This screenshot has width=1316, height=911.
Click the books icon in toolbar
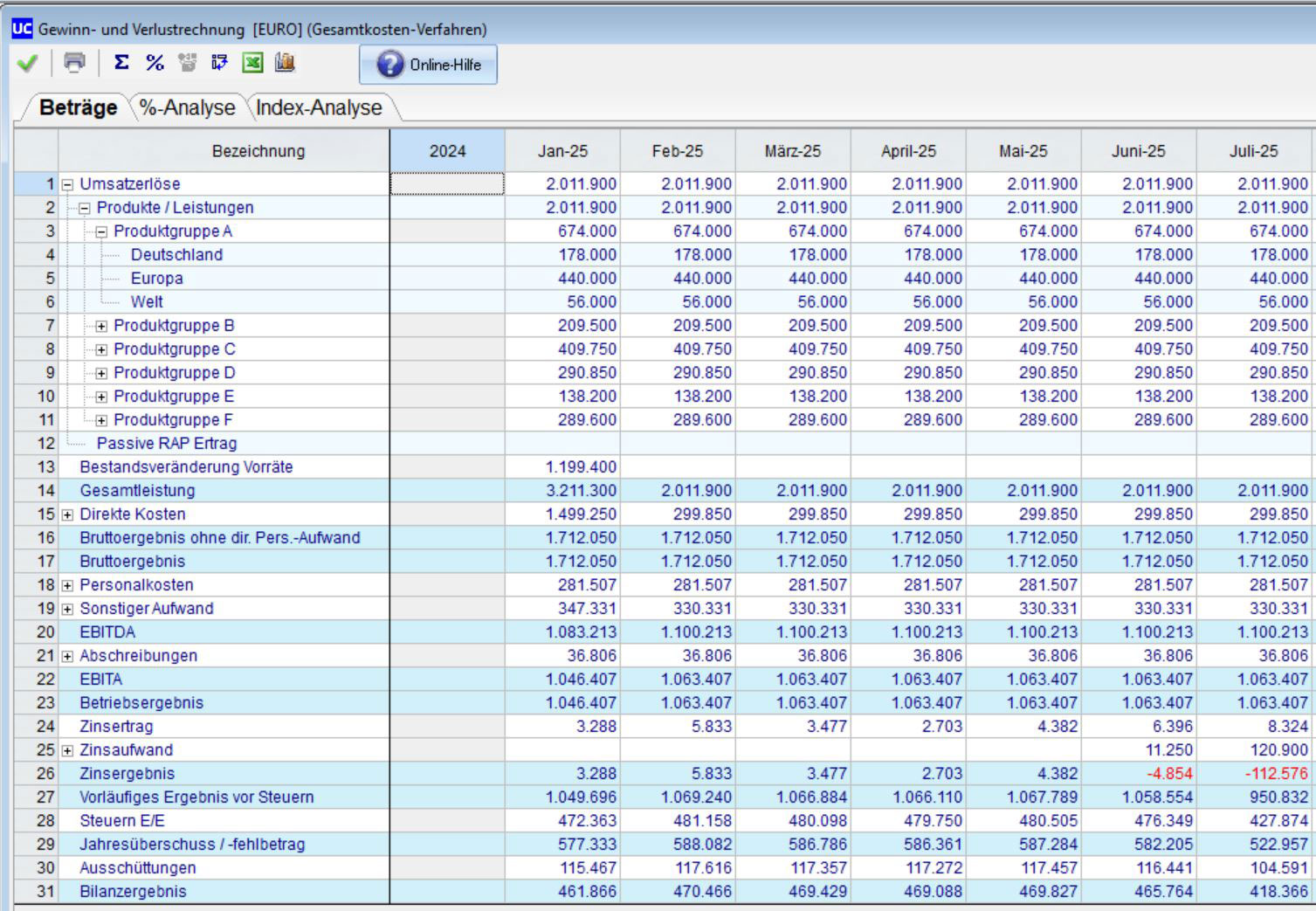coord(285,63)
